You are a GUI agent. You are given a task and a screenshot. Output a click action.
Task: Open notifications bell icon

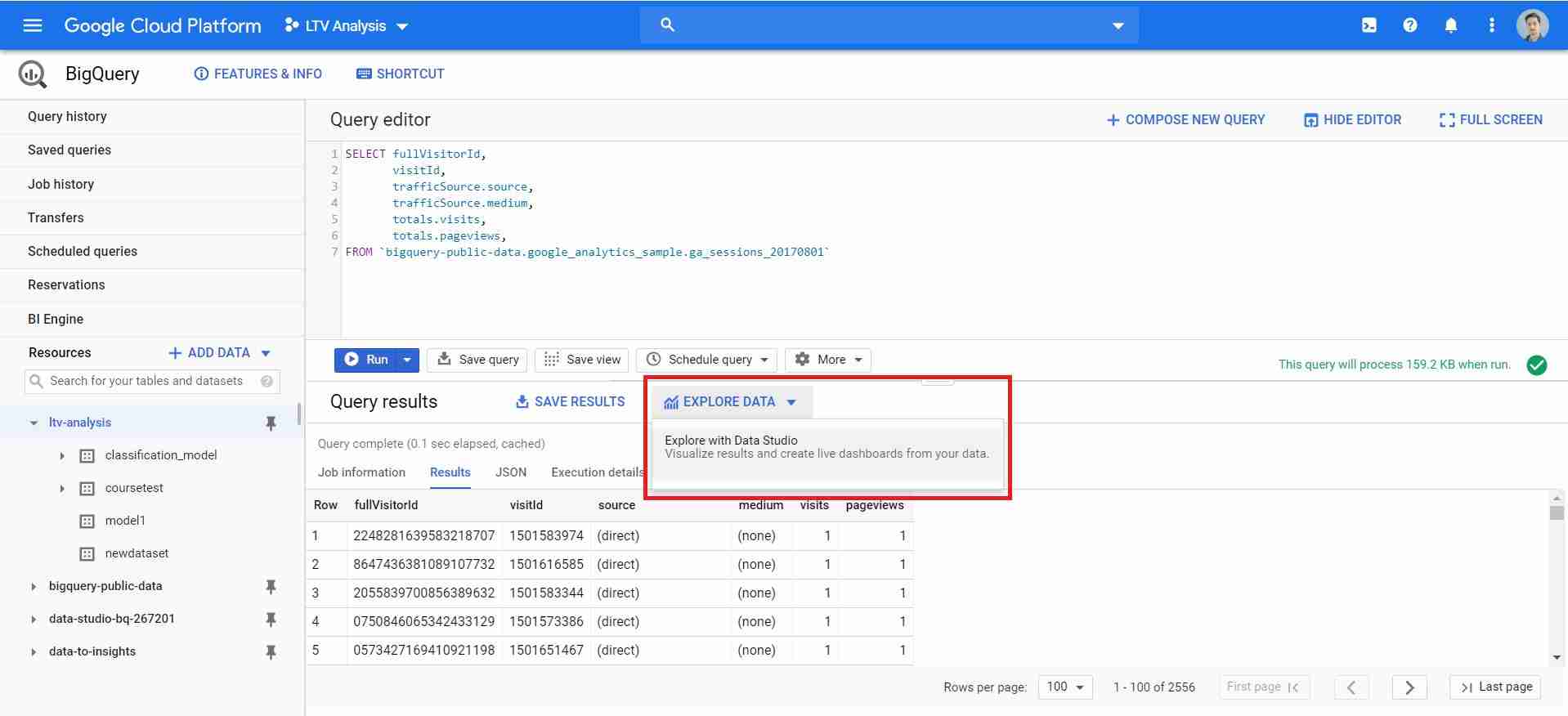click(1450, 25)
